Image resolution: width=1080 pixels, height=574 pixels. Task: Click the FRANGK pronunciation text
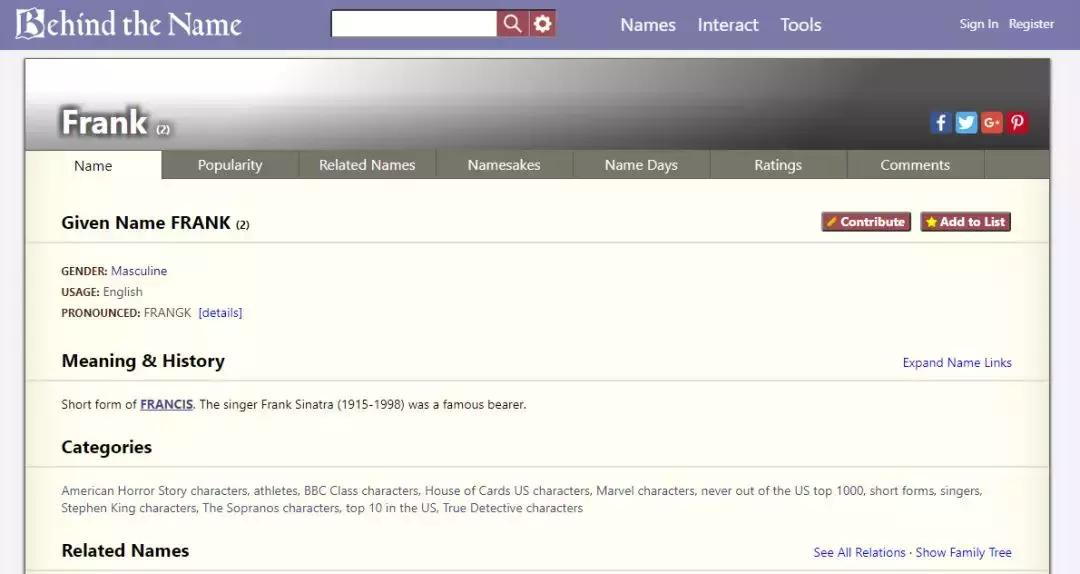(x=167, y=313)
